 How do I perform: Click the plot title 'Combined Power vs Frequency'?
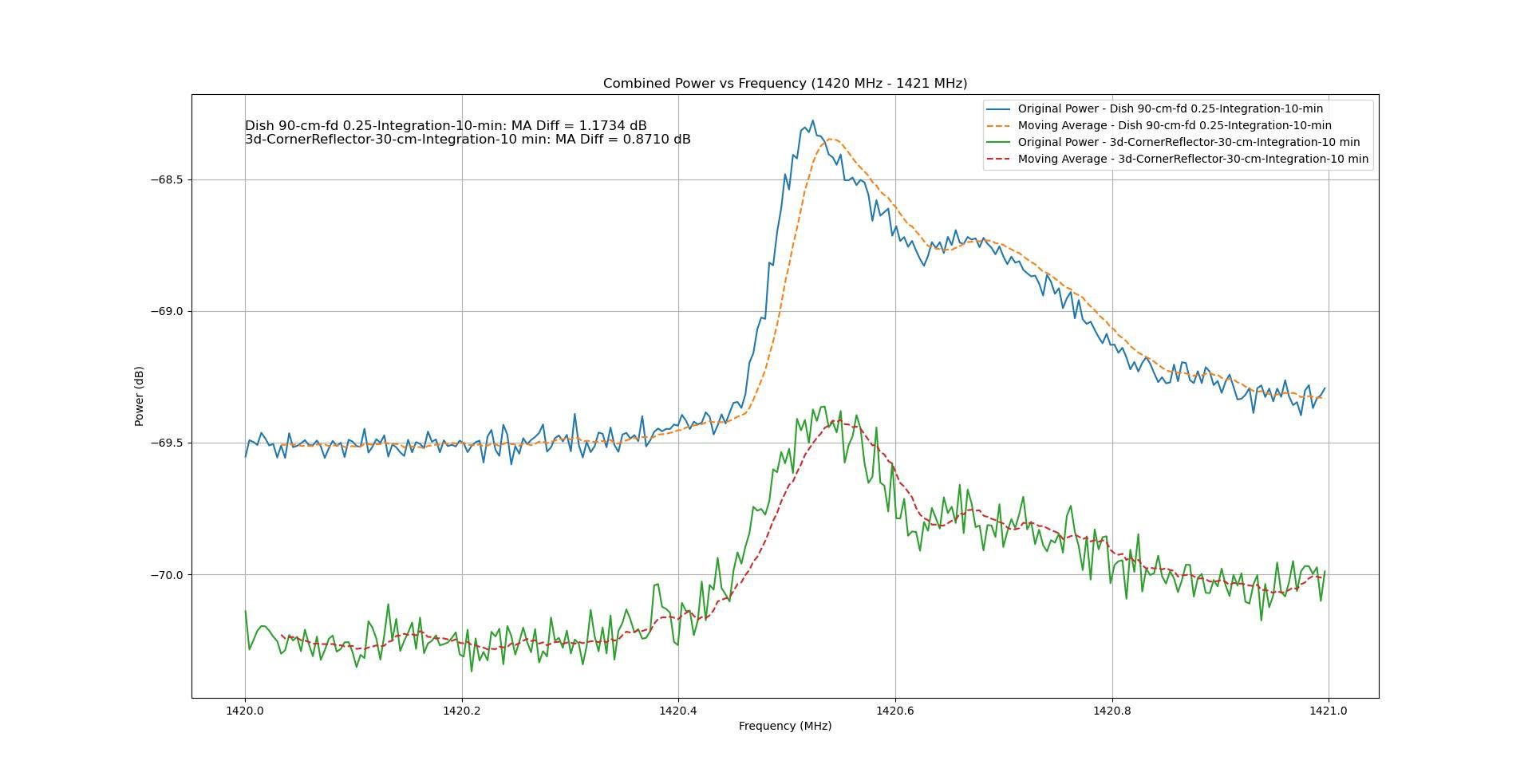tap(784, 83)
